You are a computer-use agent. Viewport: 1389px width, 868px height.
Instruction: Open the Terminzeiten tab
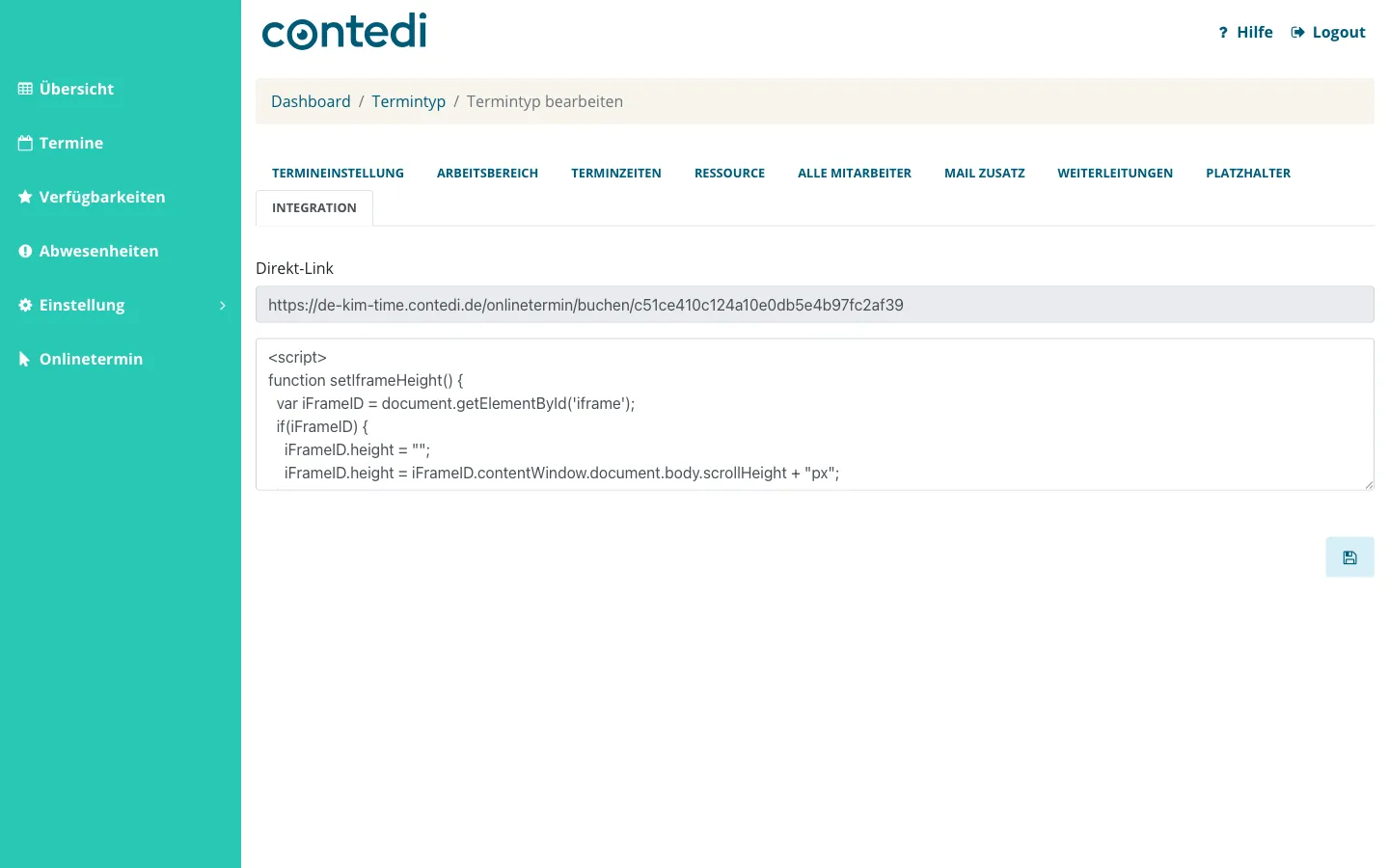click(x=616, y=174)
